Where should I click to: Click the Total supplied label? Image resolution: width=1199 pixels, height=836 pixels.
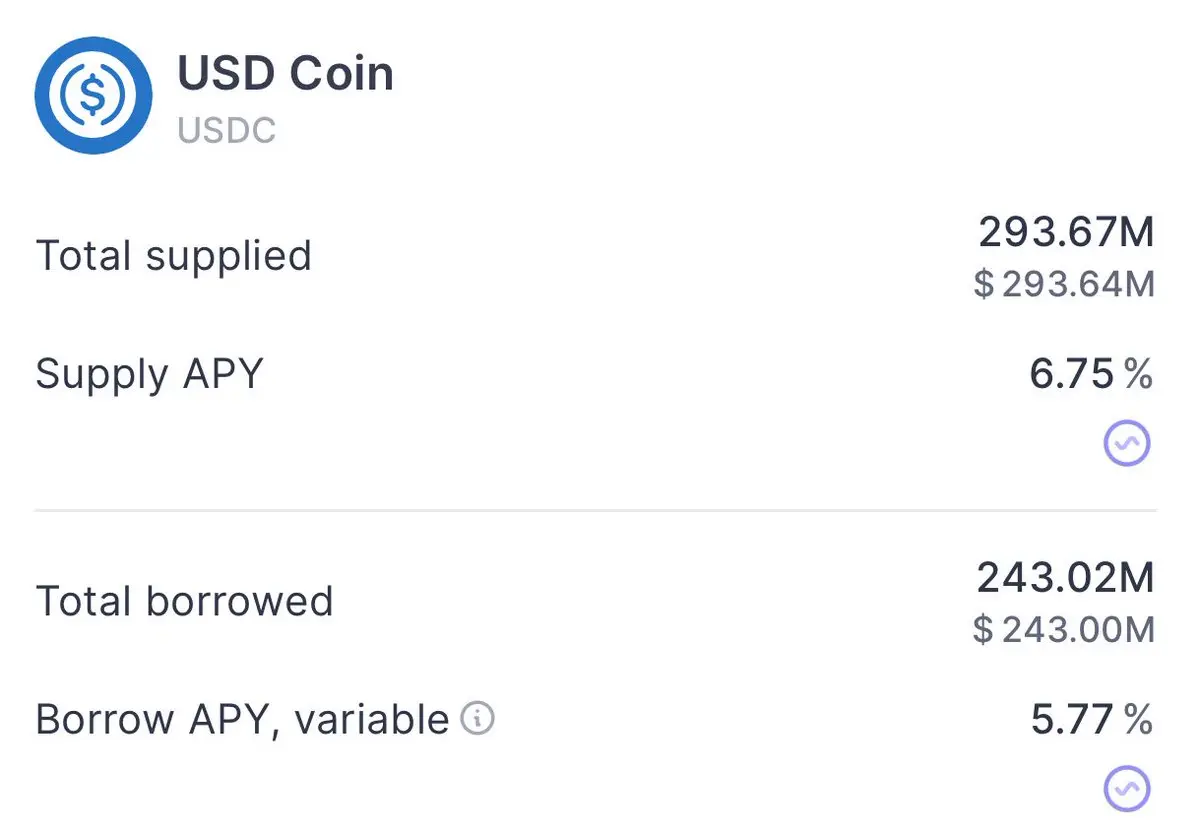coord(174,256)
